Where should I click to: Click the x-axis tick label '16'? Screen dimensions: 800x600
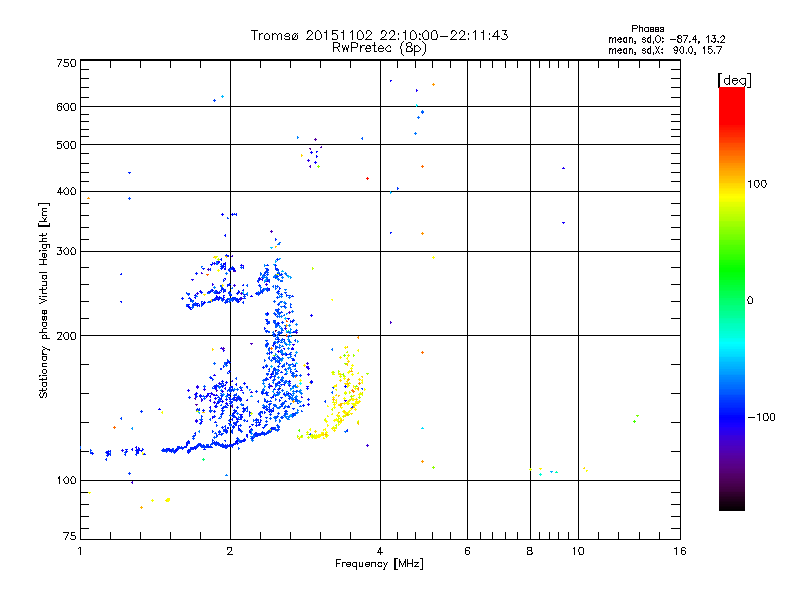[680, 551]
